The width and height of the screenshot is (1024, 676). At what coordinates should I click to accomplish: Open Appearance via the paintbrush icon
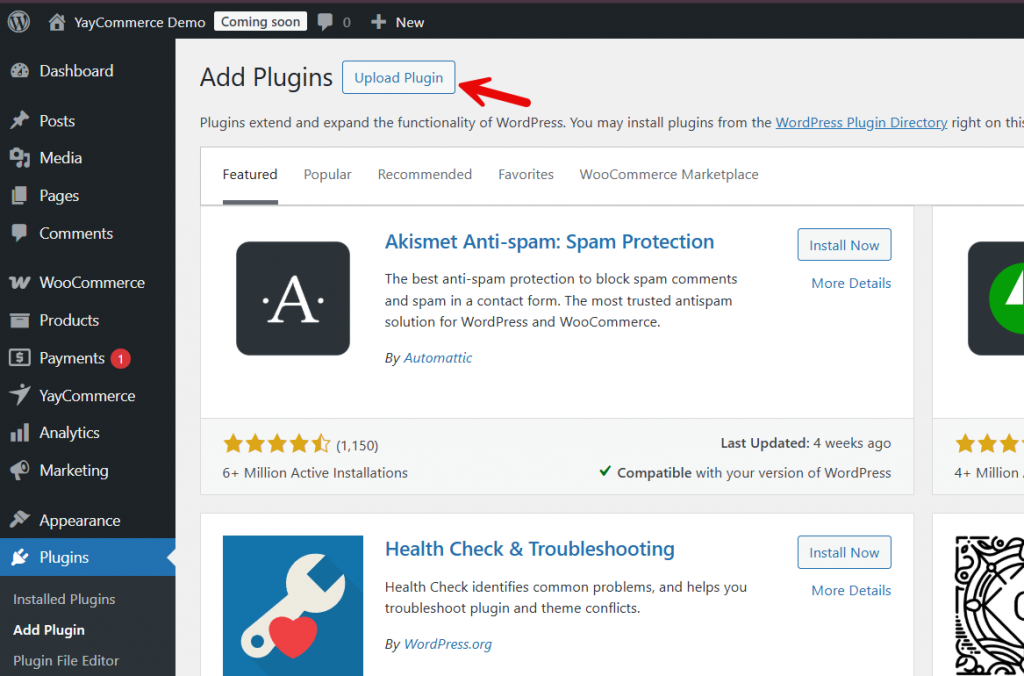22,519
